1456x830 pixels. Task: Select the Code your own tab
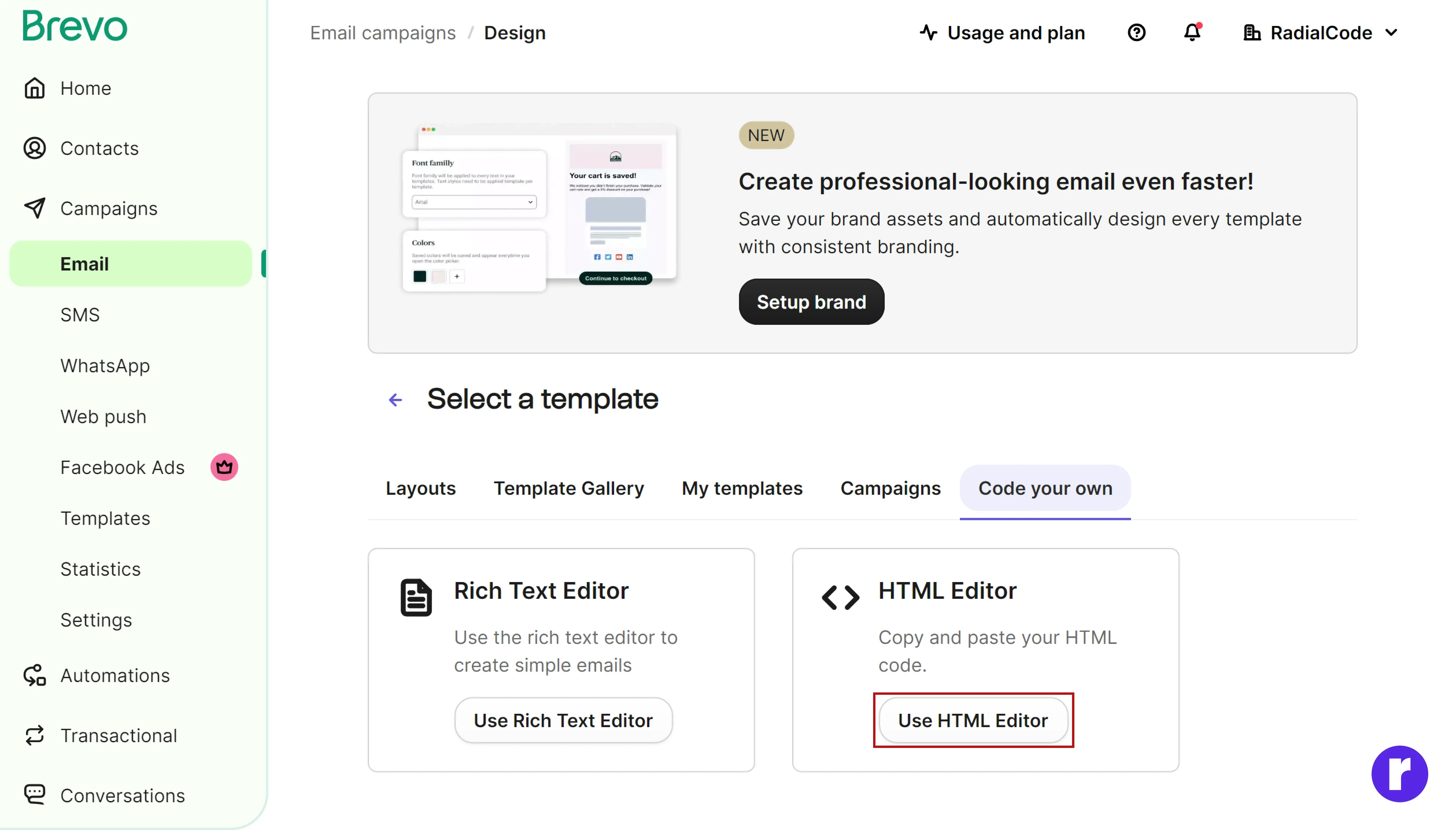1045,488
